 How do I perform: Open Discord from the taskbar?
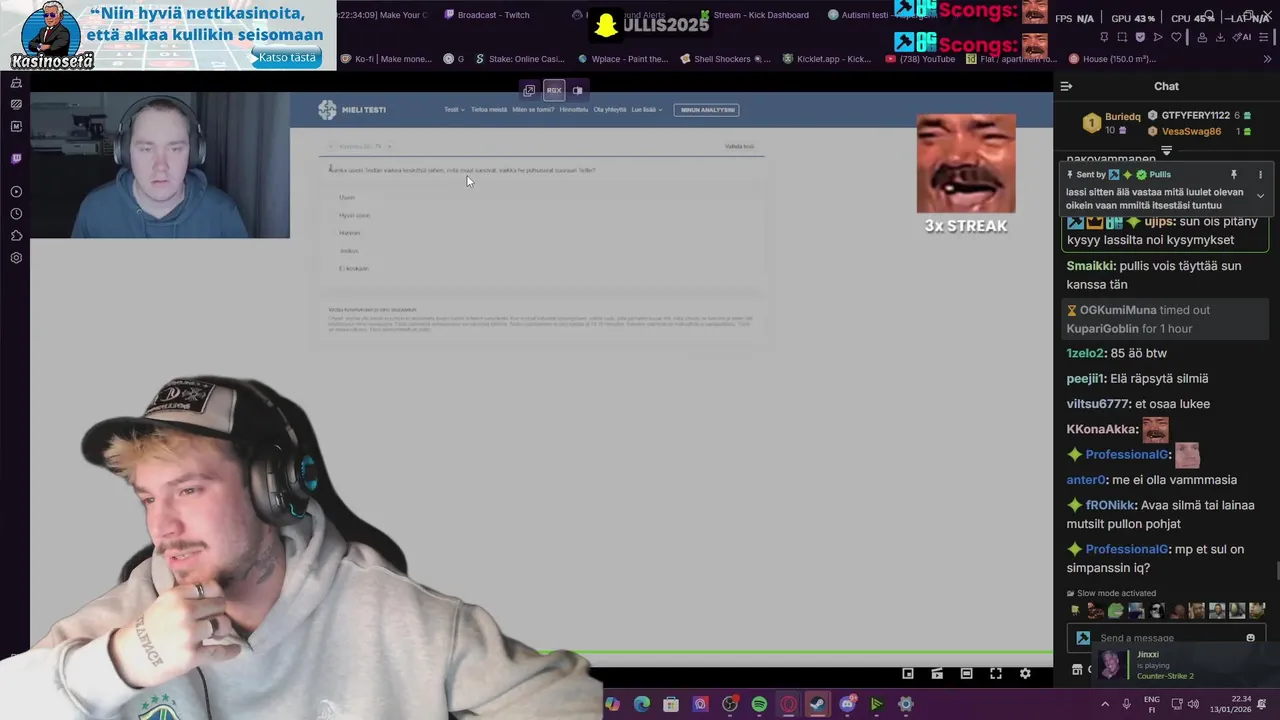(848, 705)
